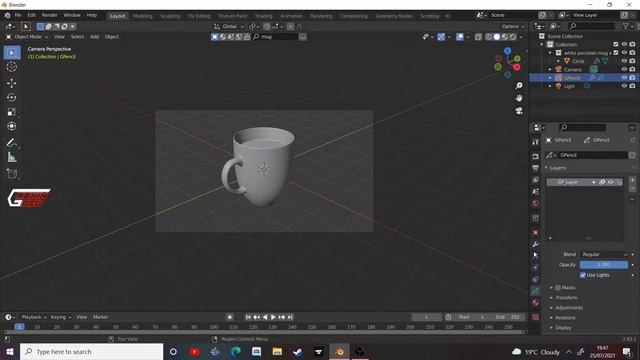
Task: Select the Cursor tool
Action: pyautogui.click(x=12, y=67)
